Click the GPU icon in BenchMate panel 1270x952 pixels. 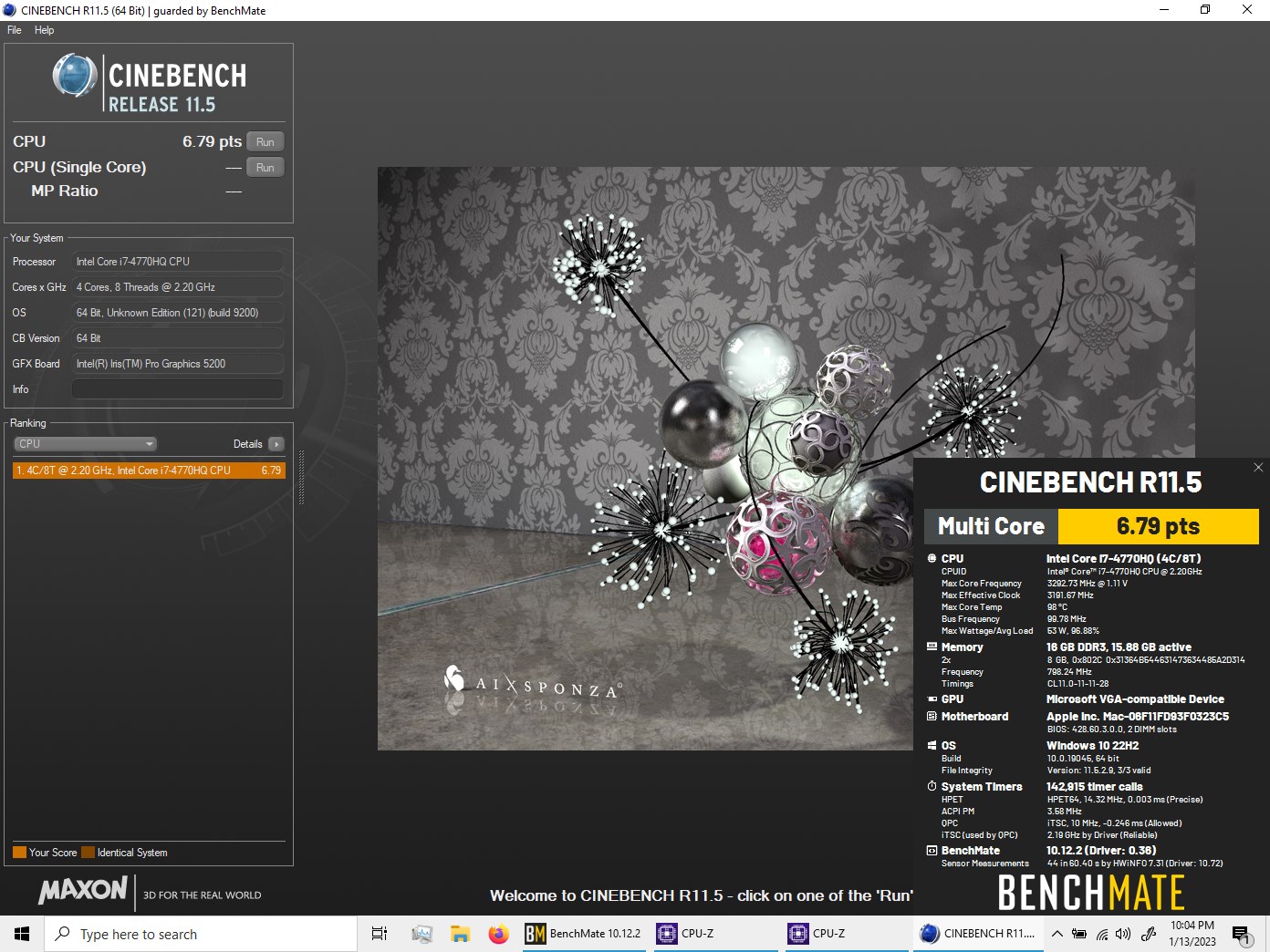932,698
